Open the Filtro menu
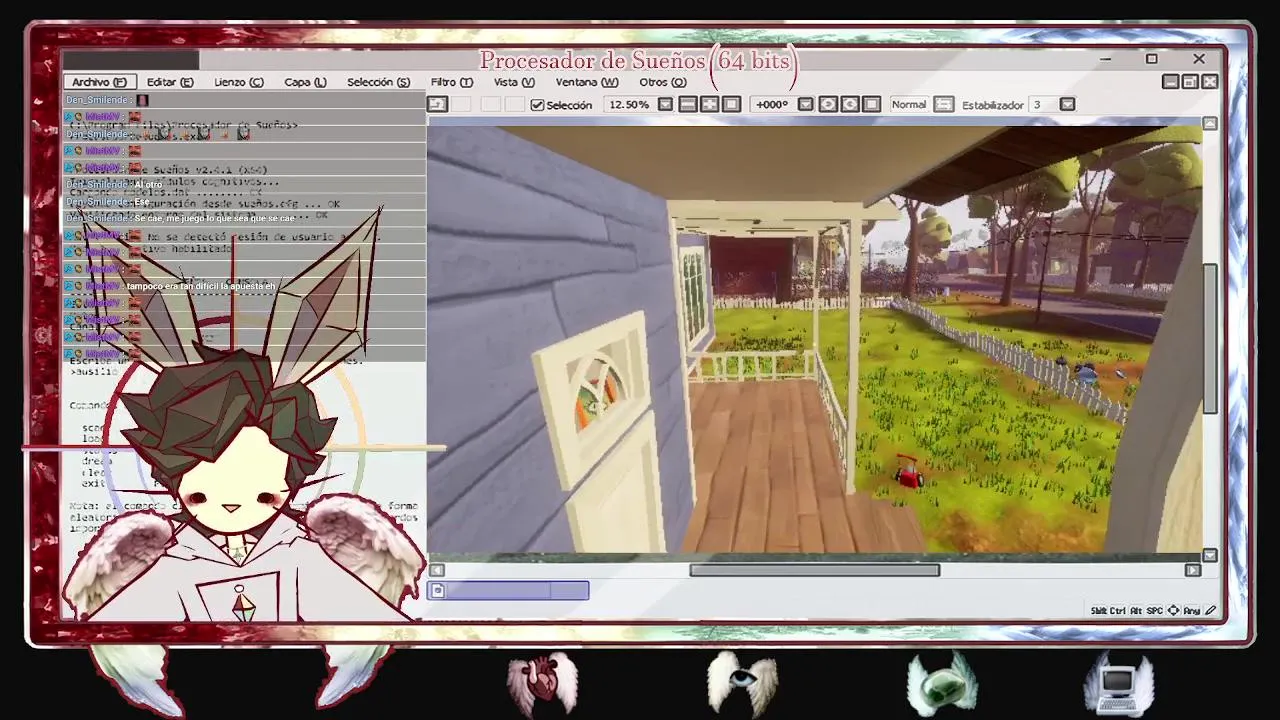 tap(451, 82)
